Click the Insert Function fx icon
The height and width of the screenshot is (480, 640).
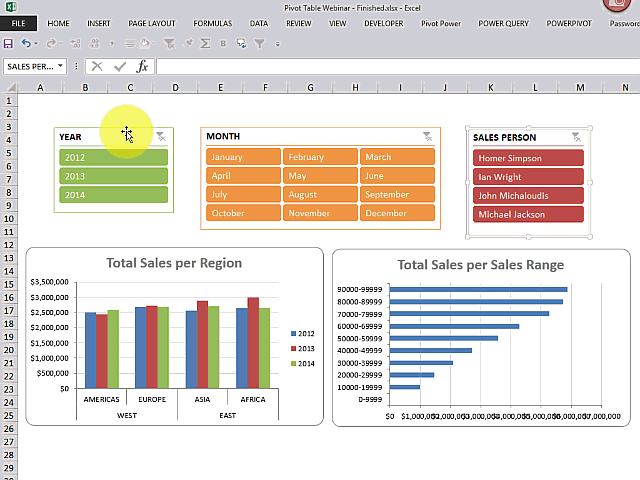pos(142,66)
